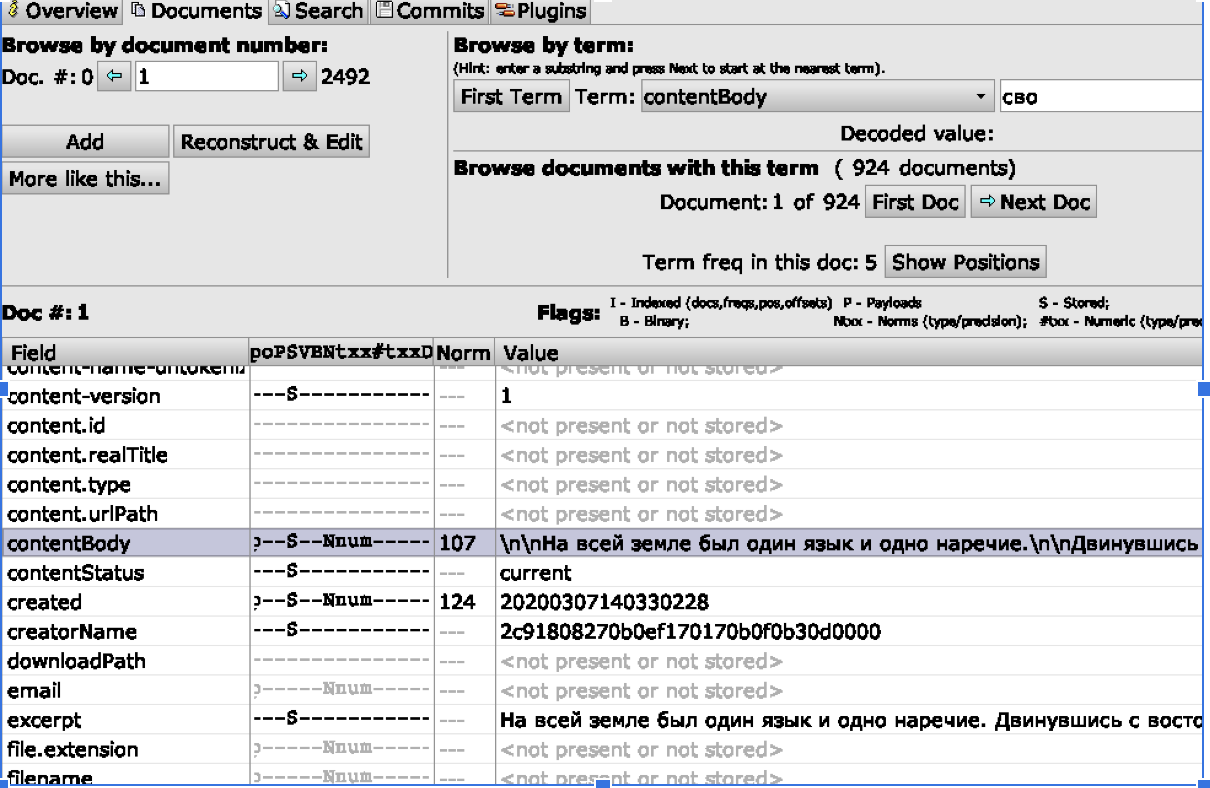1210x788 pixels.
Task: Select the file.extension field row
Action: pyautogui.click(x=604, y=750)
